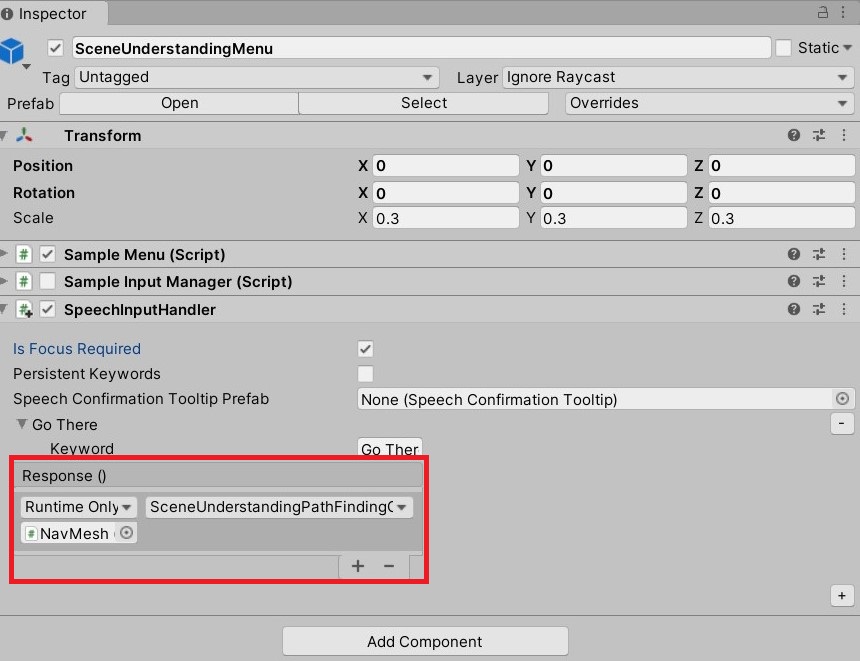Open Sample Menu script context menu
The width and height of the screenshot is (860, 661).
click(844, 254)
